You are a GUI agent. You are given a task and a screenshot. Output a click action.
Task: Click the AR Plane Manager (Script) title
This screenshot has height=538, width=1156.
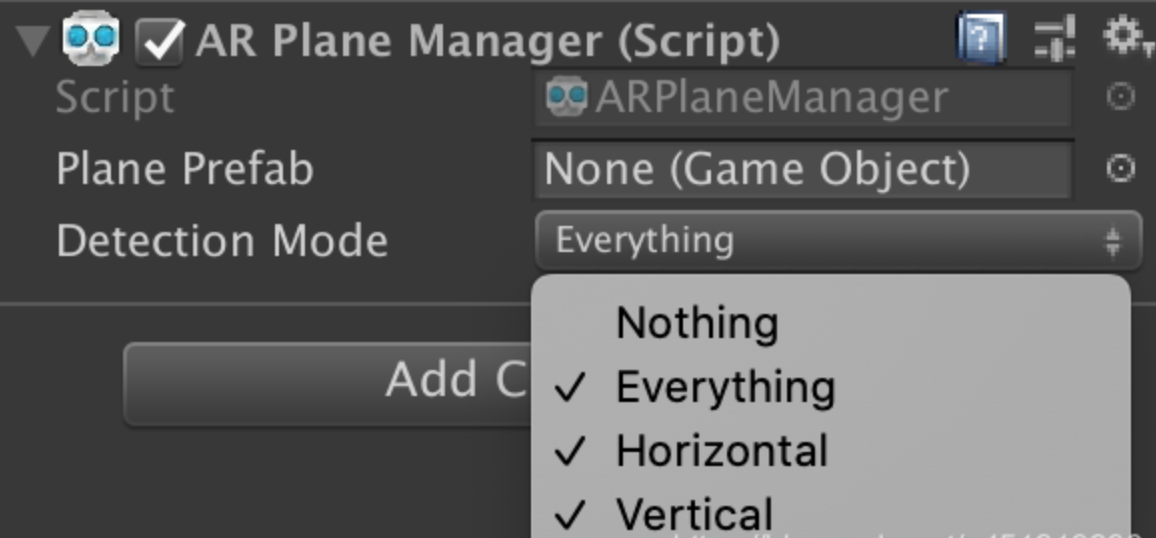pyautogui.click(x=488, y=40)
